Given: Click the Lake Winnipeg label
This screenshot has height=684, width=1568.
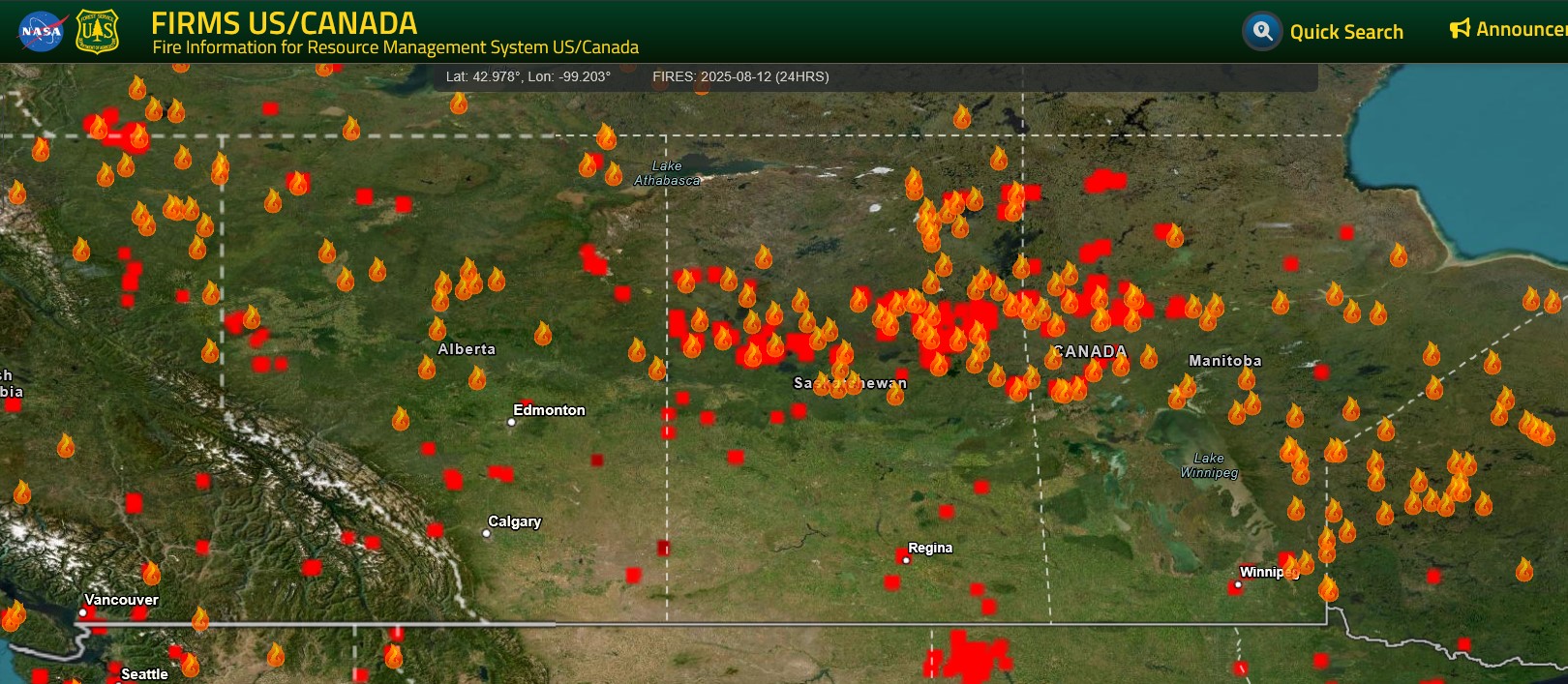Looking at the screenshot, I should click(x=1209, y=465).
